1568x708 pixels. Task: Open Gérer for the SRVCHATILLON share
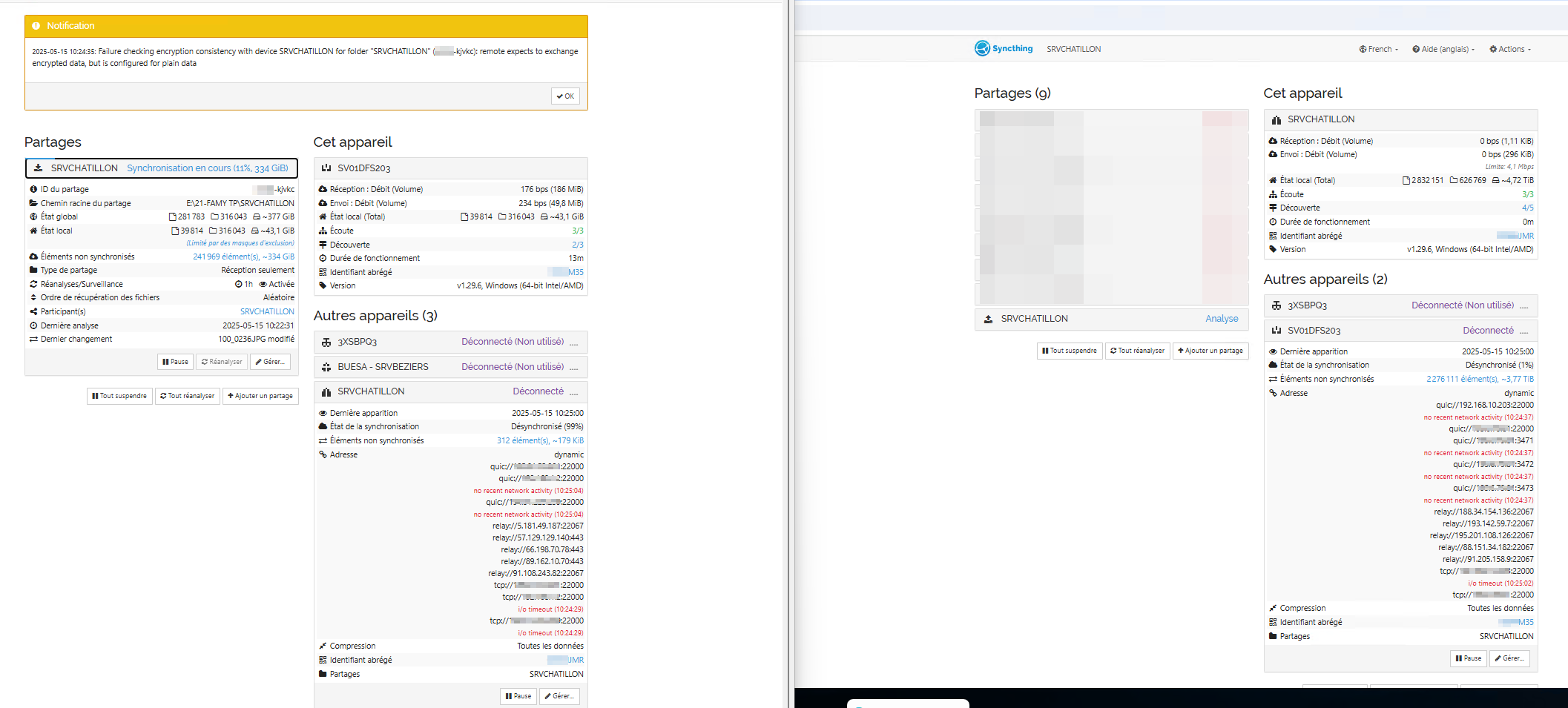270,362
